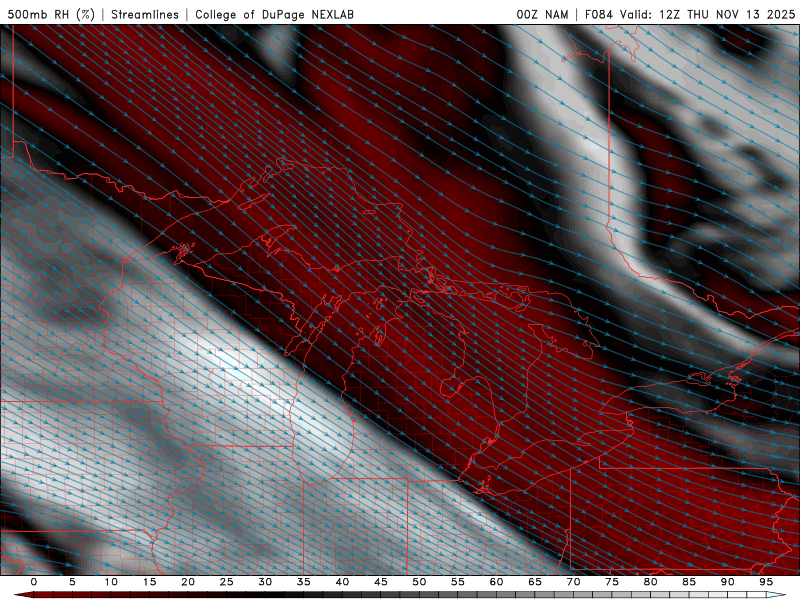Click the "95" label on the color scale
The height and width of the screenshot is (600, 800).
tap(766, 582)
